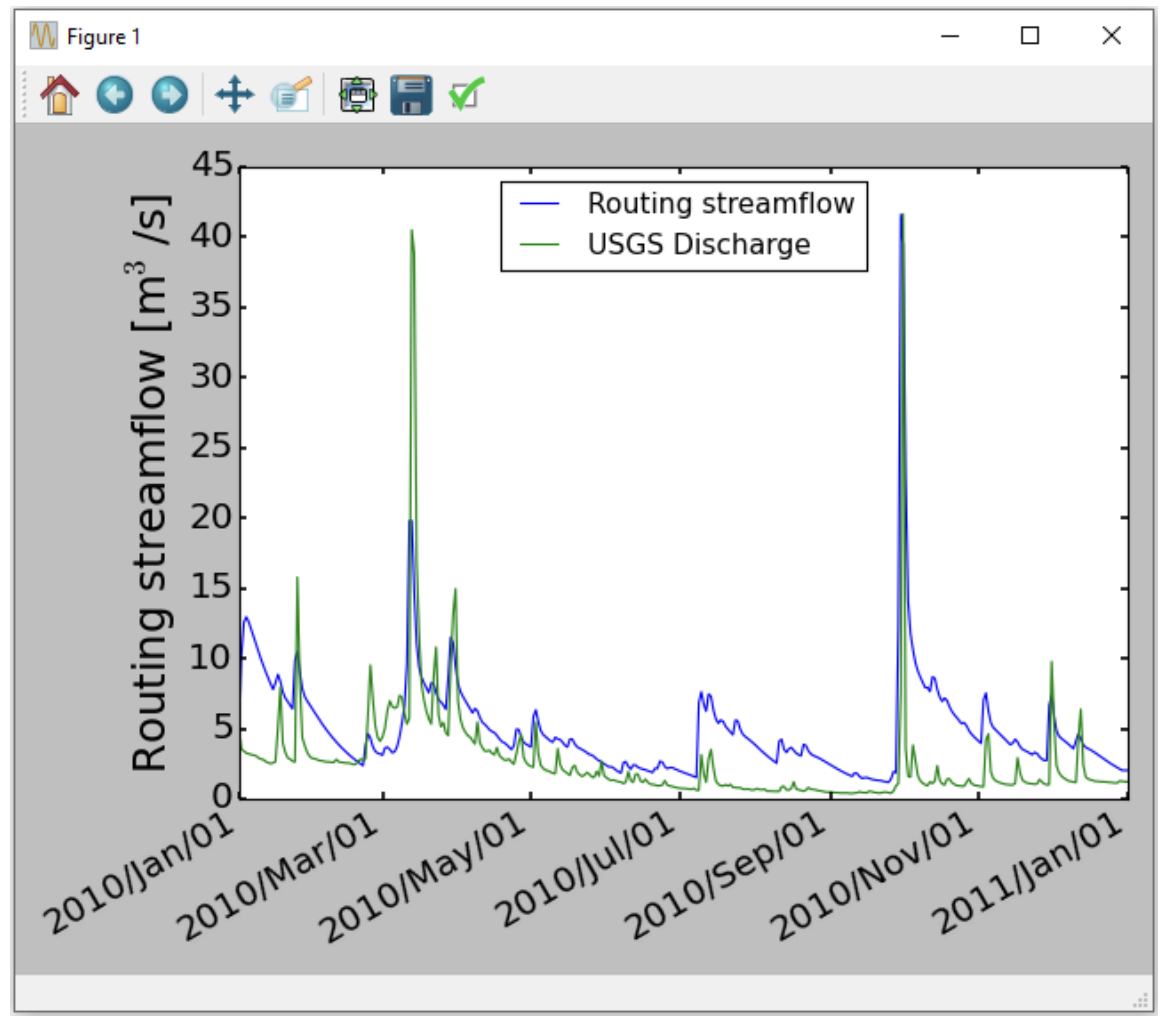Click the 30 y-axis tick label
1168x1028 pixels.
coord(212,377)
